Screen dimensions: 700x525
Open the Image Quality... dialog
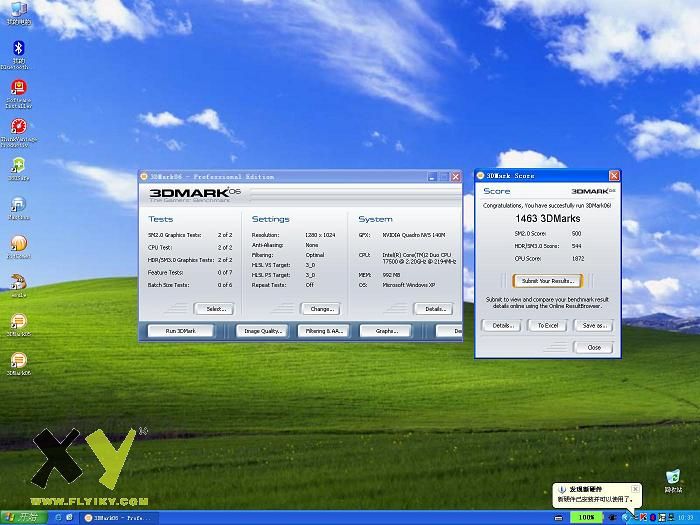click(x=262, y=331)
